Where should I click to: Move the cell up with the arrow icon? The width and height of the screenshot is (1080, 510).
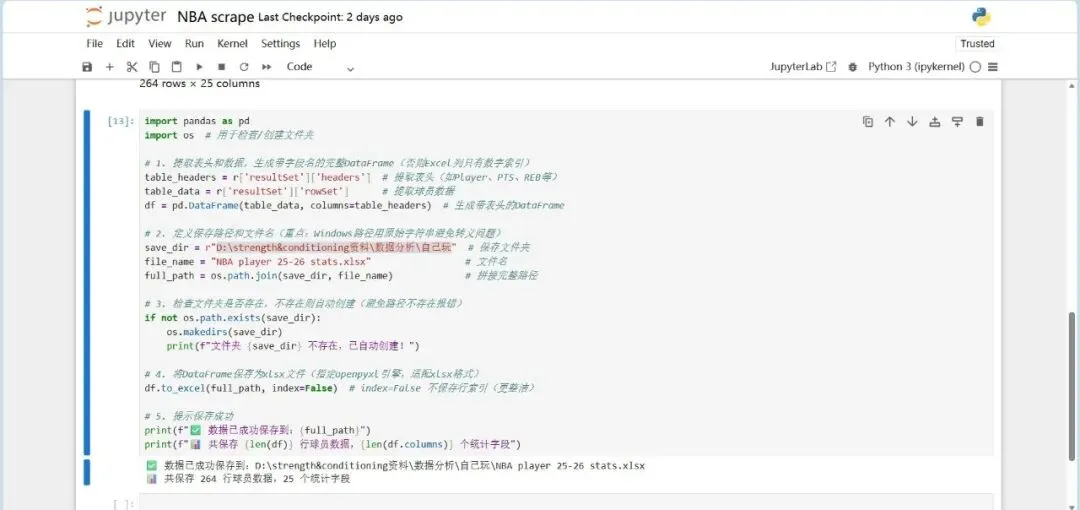[x=889, y=122]
